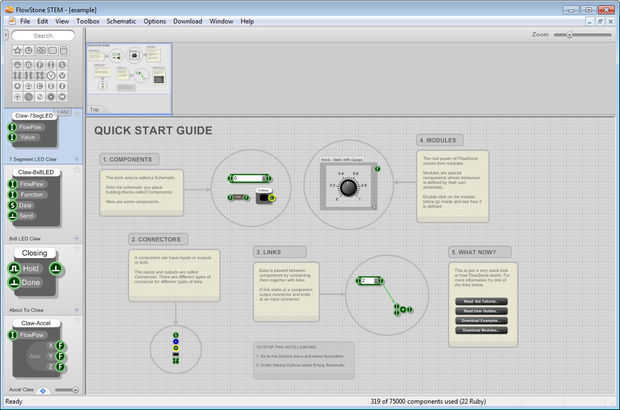Image resolution: width=620 pixels, height=410 pixels.
Task: Expand About To Close info arrow
Action: click(77, 310)
